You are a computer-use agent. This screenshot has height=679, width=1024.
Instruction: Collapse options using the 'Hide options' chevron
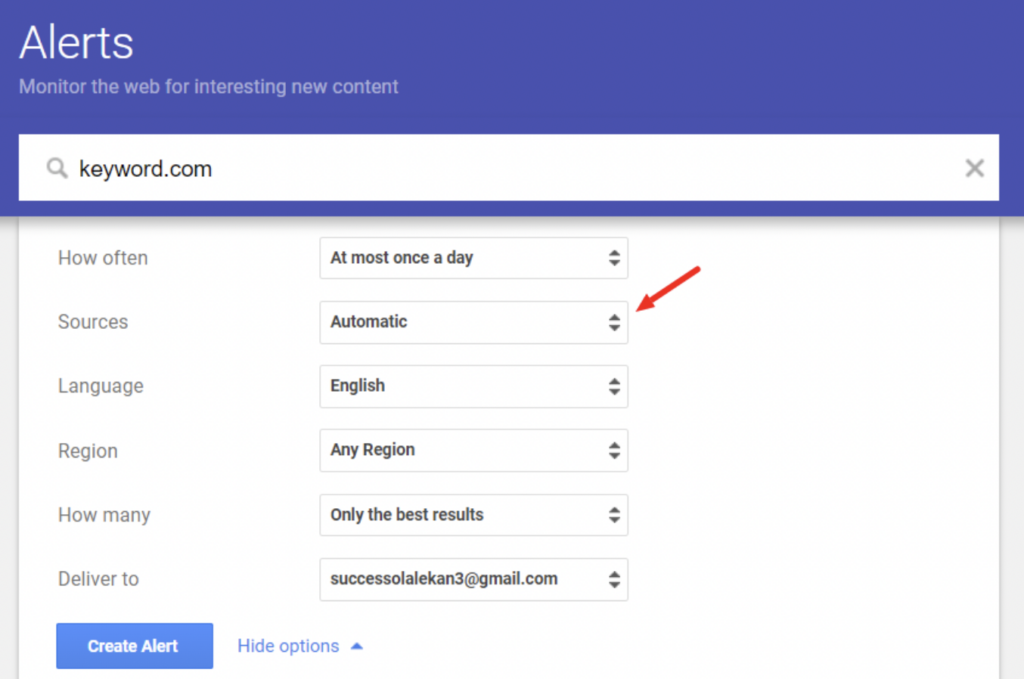357,644
